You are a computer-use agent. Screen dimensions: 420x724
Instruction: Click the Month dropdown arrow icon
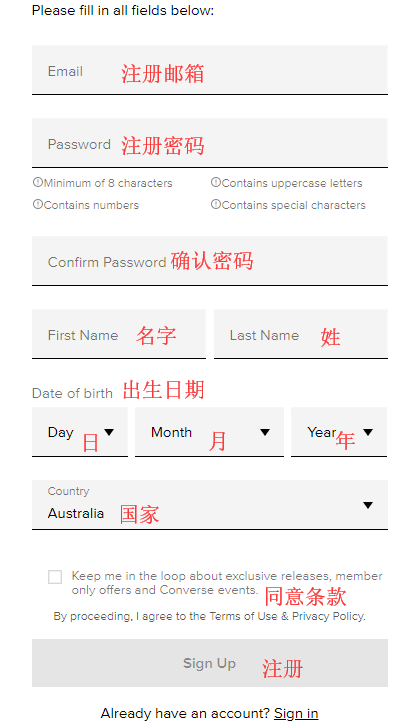click(265, 432)
